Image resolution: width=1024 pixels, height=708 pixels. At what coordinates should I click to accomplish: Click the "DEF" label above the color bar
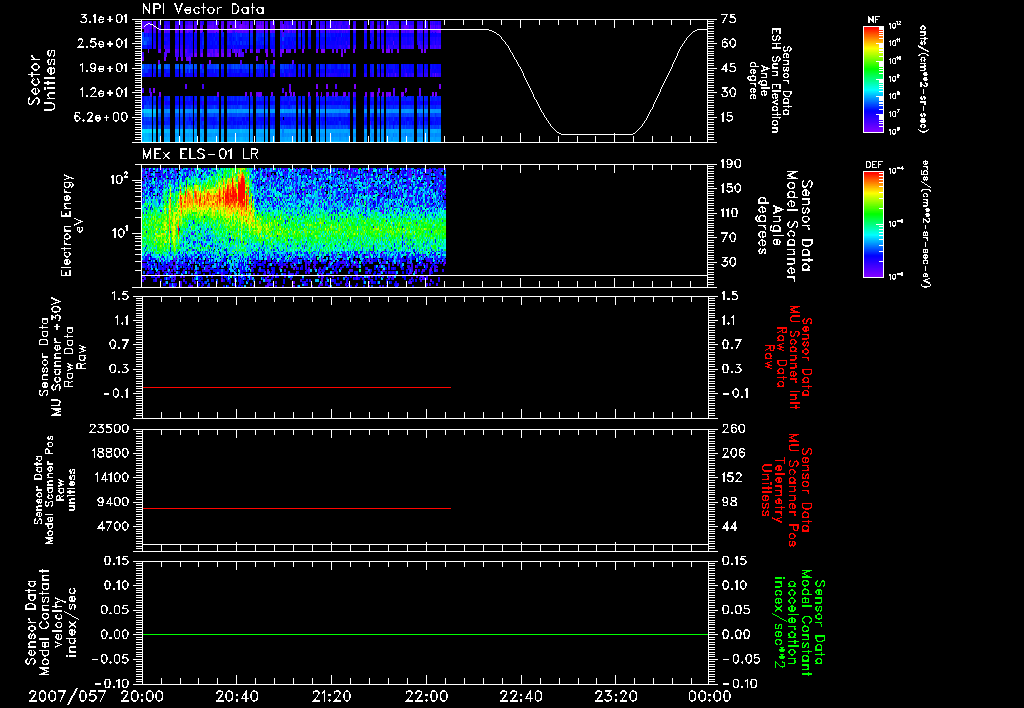point(874,165)
